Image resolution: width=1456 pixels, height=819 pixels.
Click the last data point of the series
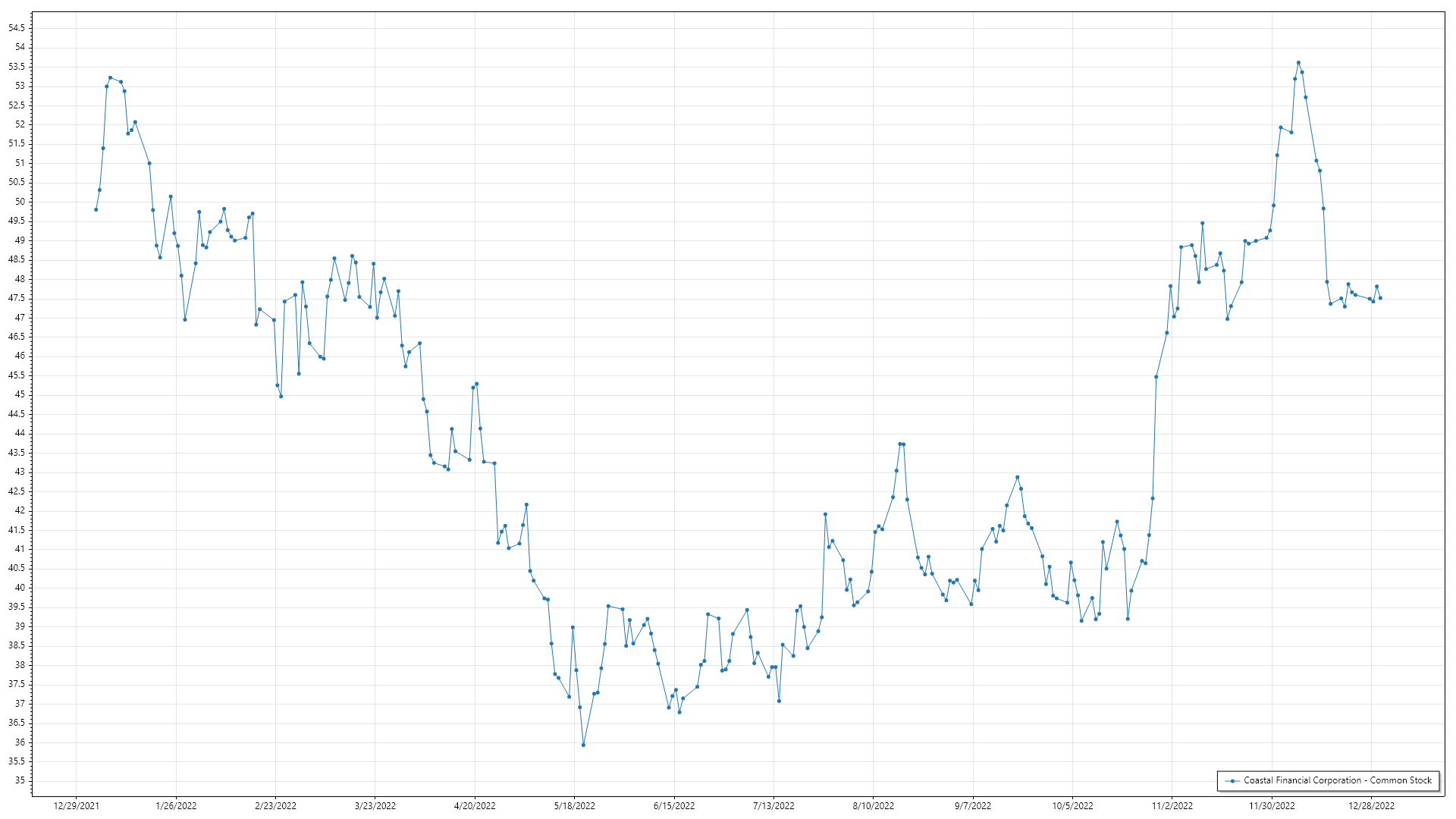pyautogui.click(x=1380, y=298)
